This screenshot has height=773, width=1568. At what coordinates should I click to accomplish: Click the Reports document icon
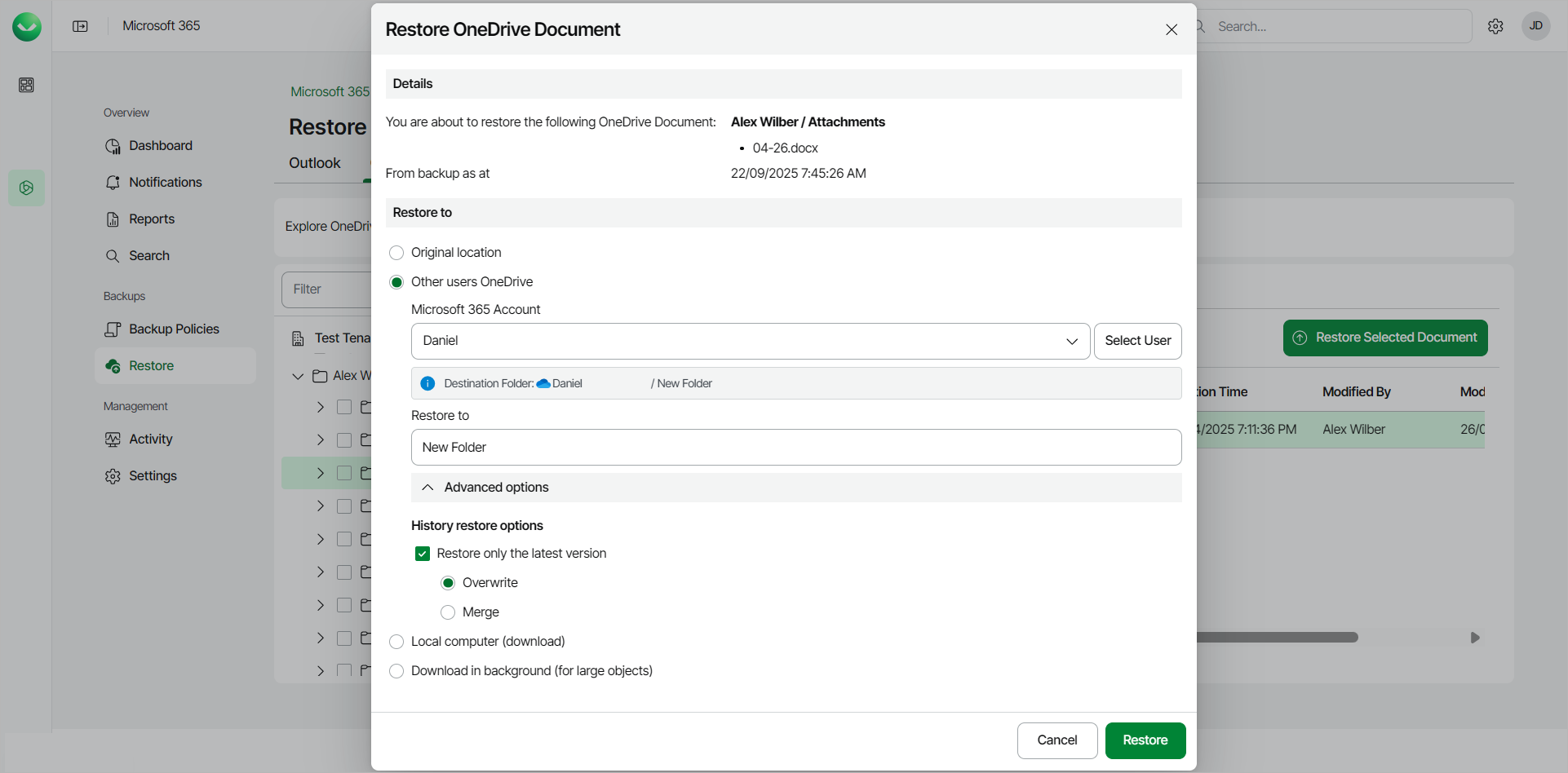pyautogui.click(x=113, y=219)
